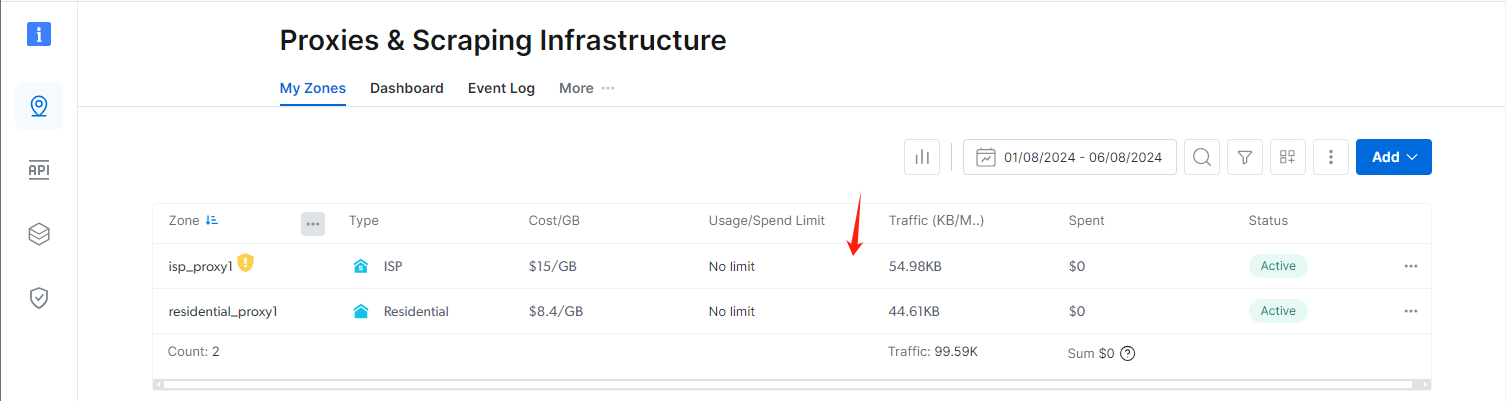Open the residential_proxy1 zone
Screen dimensions: 1506x401
(x=222, y=311)
